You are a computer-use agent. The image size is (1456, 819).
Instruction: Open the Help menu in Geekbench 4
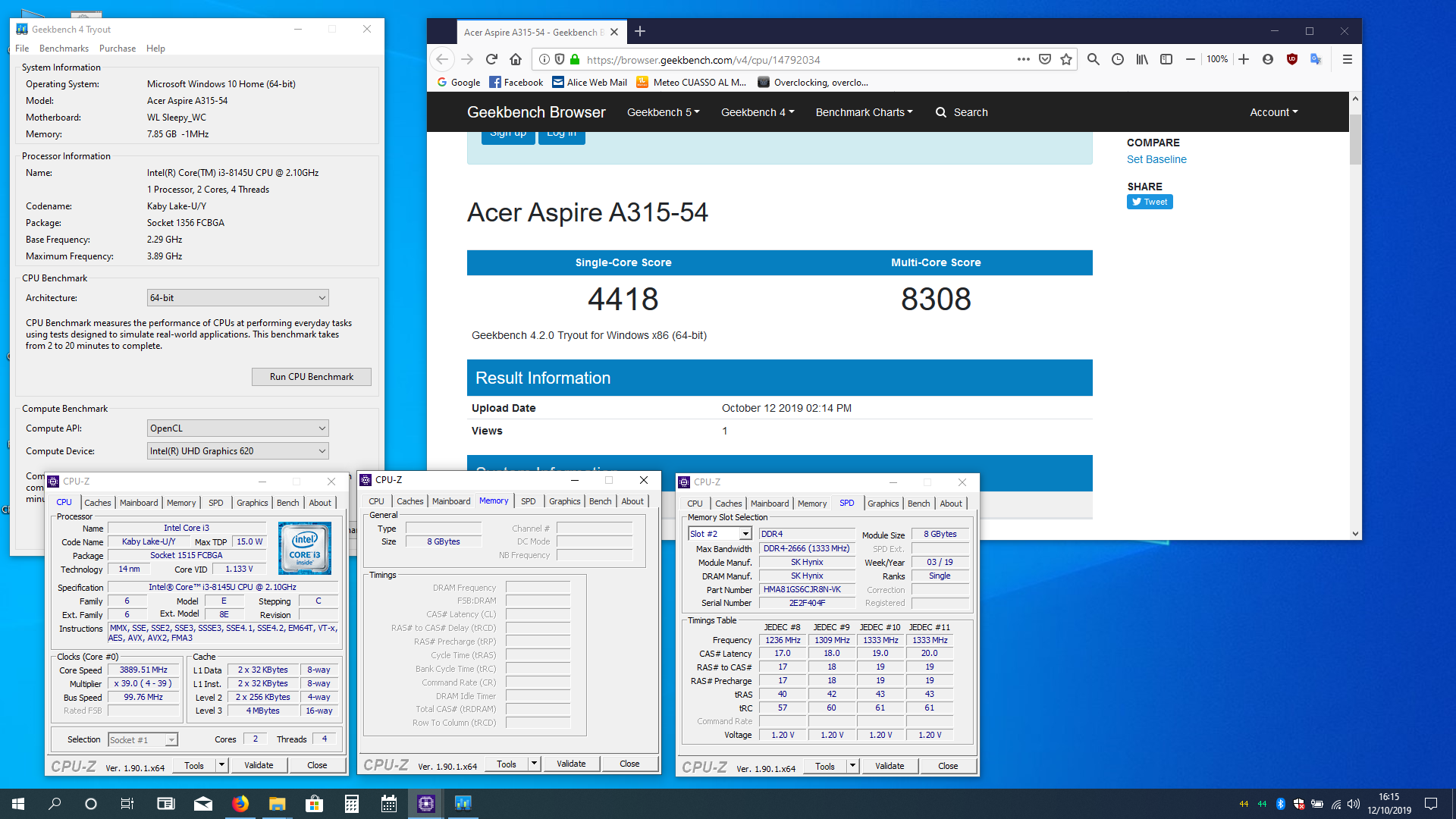[155, 49]
